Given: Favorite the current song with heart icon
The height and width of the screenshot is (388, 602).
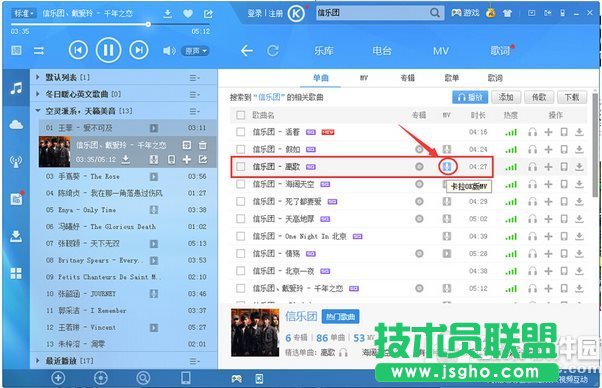Looking at the screenshot, I should 188,14.
